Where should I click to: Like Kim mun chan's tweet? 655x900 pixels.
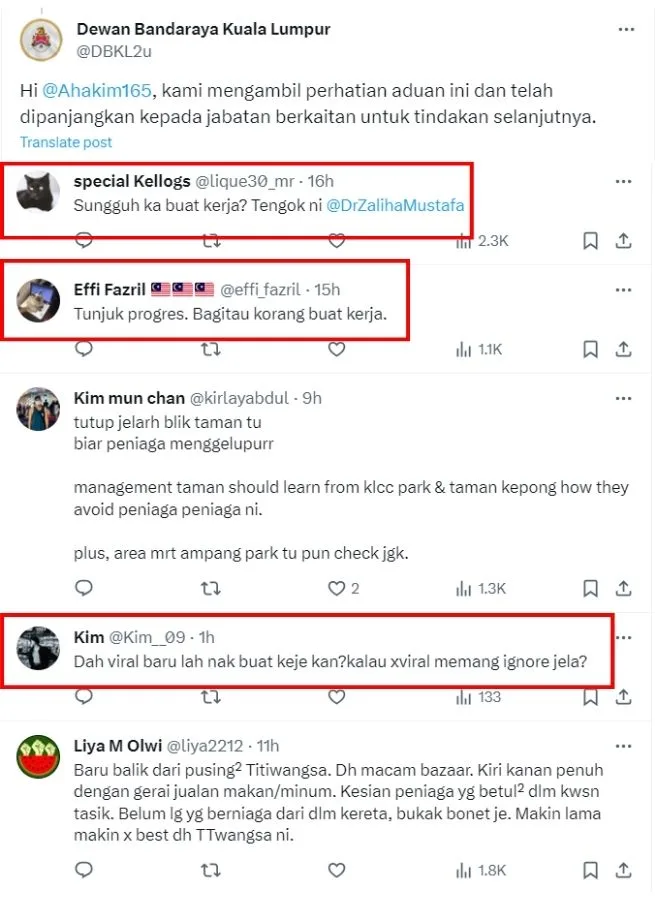(337, 588)
